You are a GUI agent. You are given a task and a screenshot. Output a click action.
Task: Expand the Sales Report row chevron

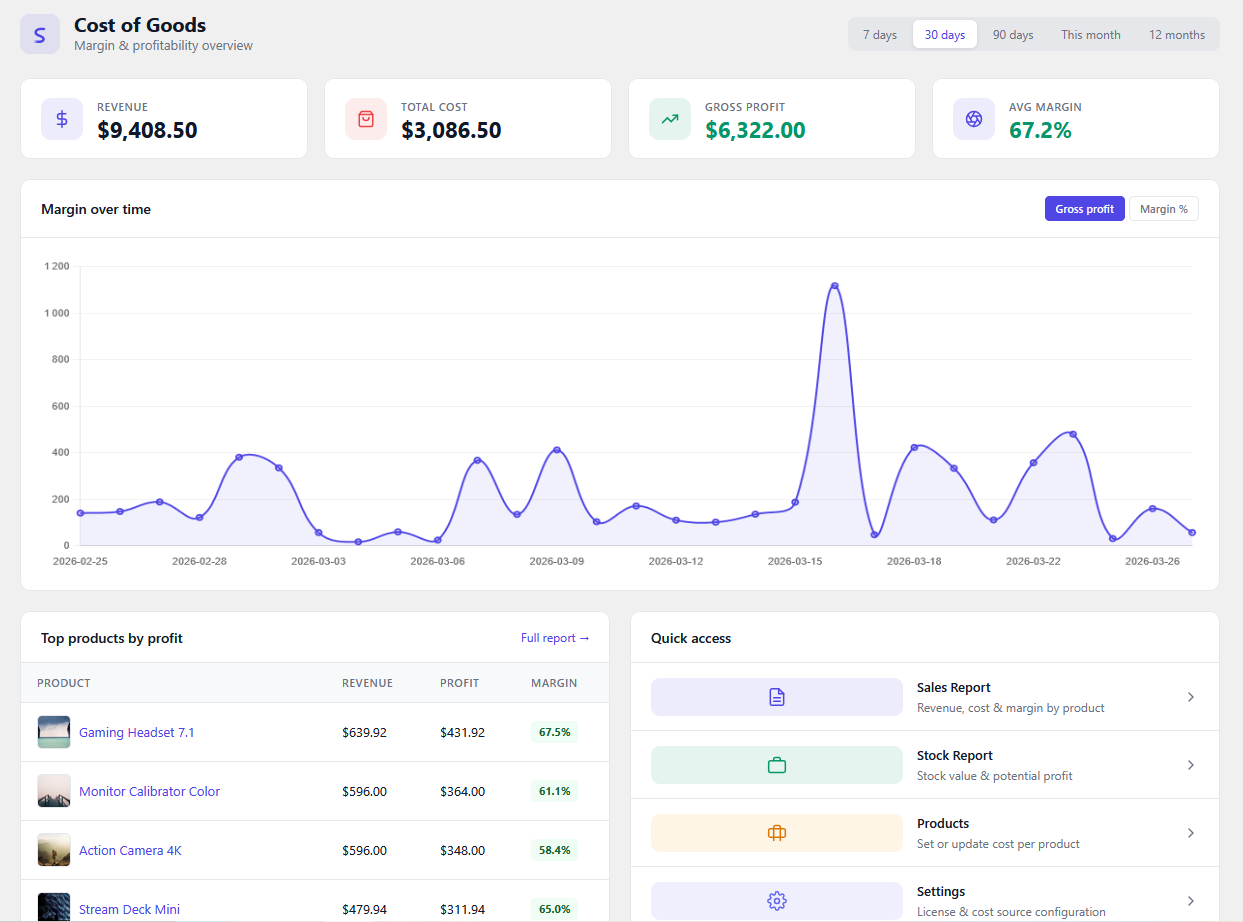click(x=1190, y=696)
